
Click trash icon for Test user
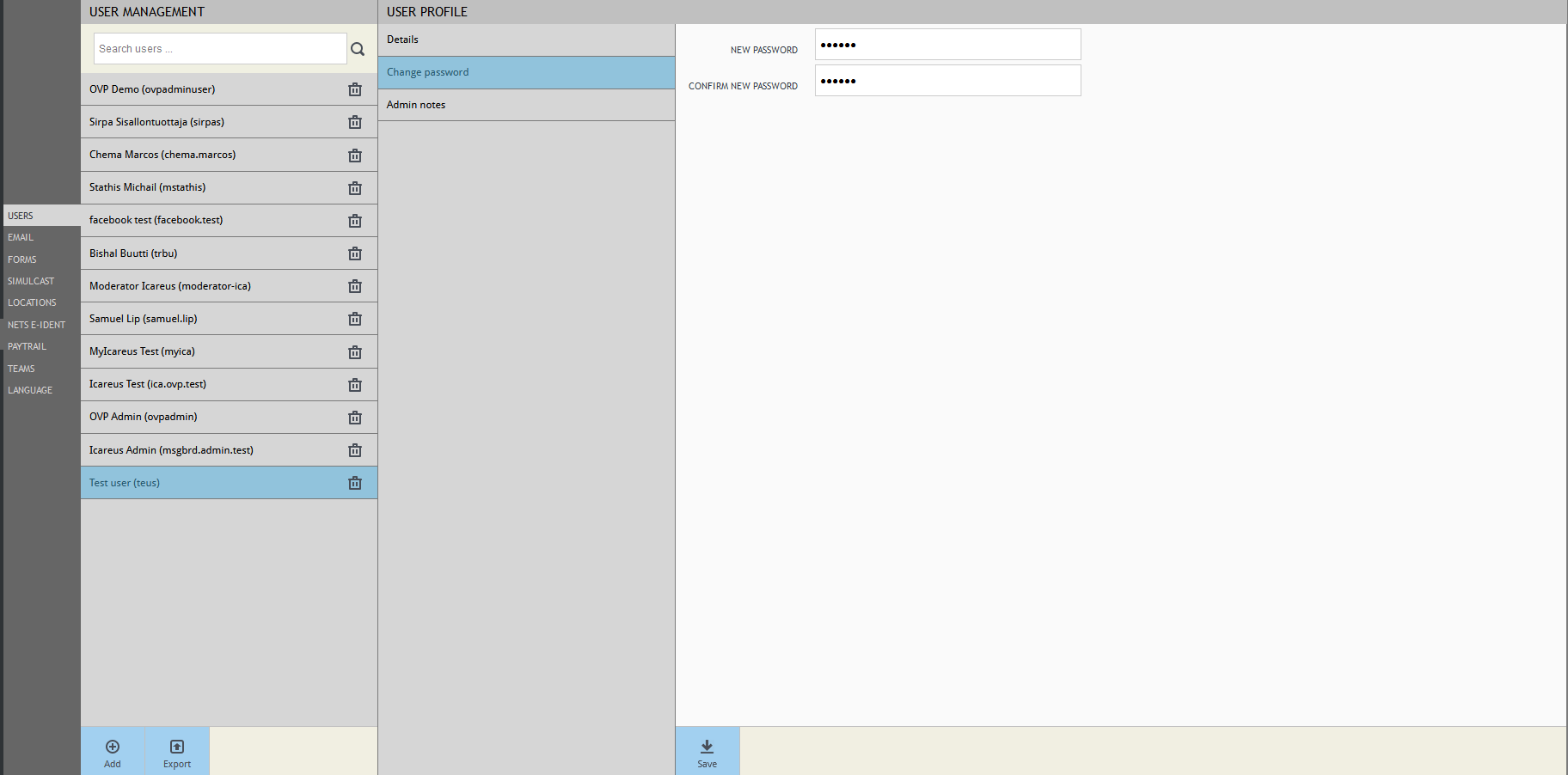point(354,483)
